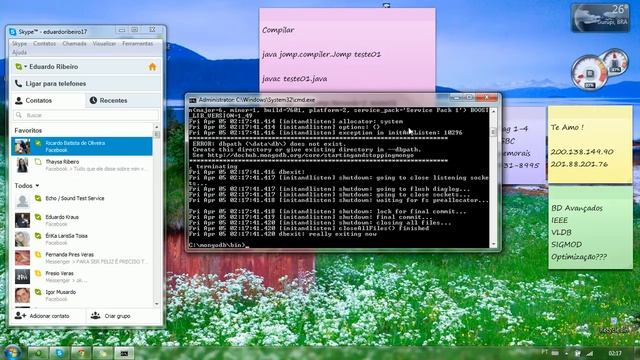640x360 pixels.
Task: Click the Skype icon in the taskbar
Action: [x=60, y=353]
